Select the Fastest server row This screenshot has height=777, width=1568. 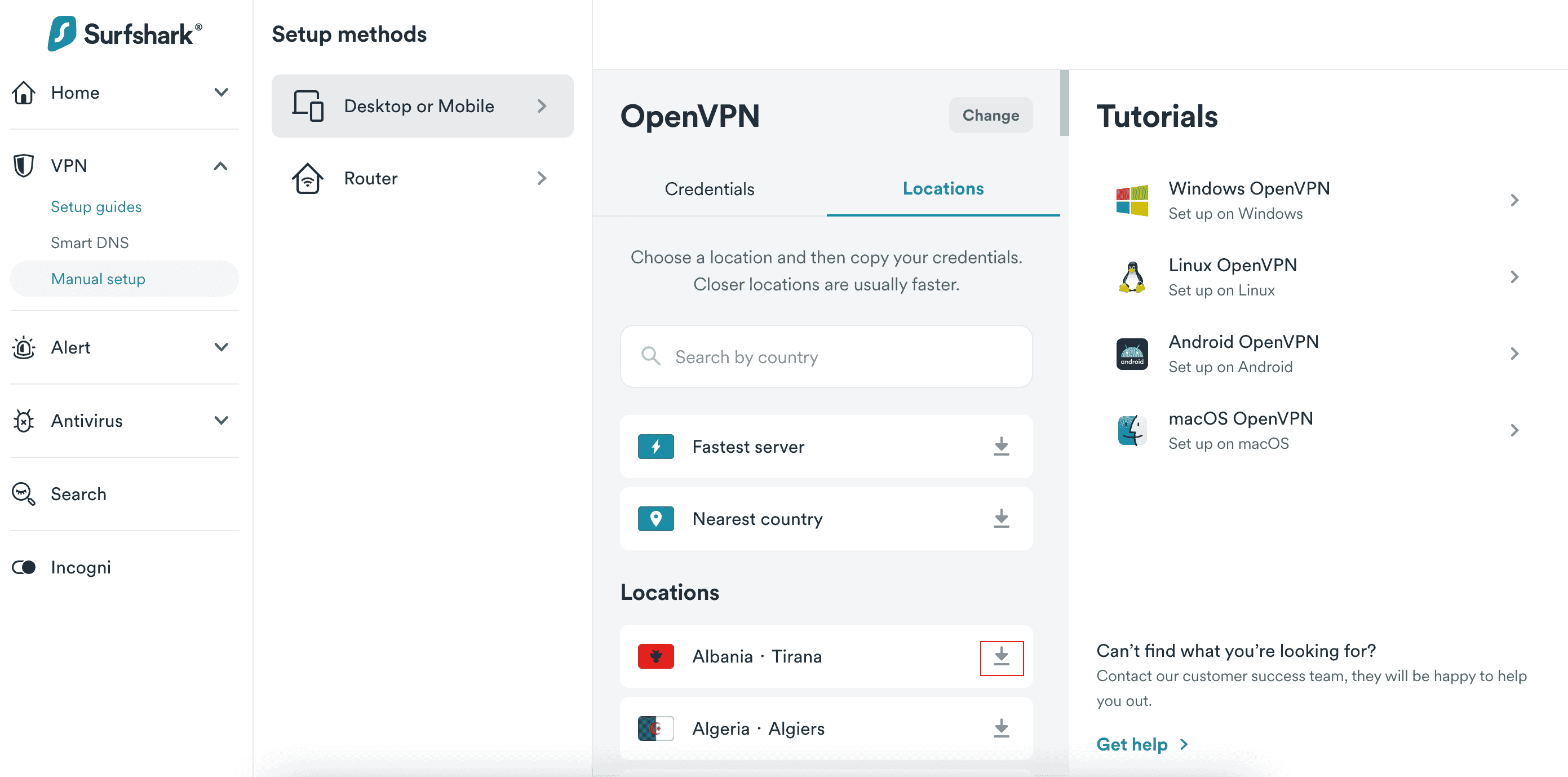[826, 447]
